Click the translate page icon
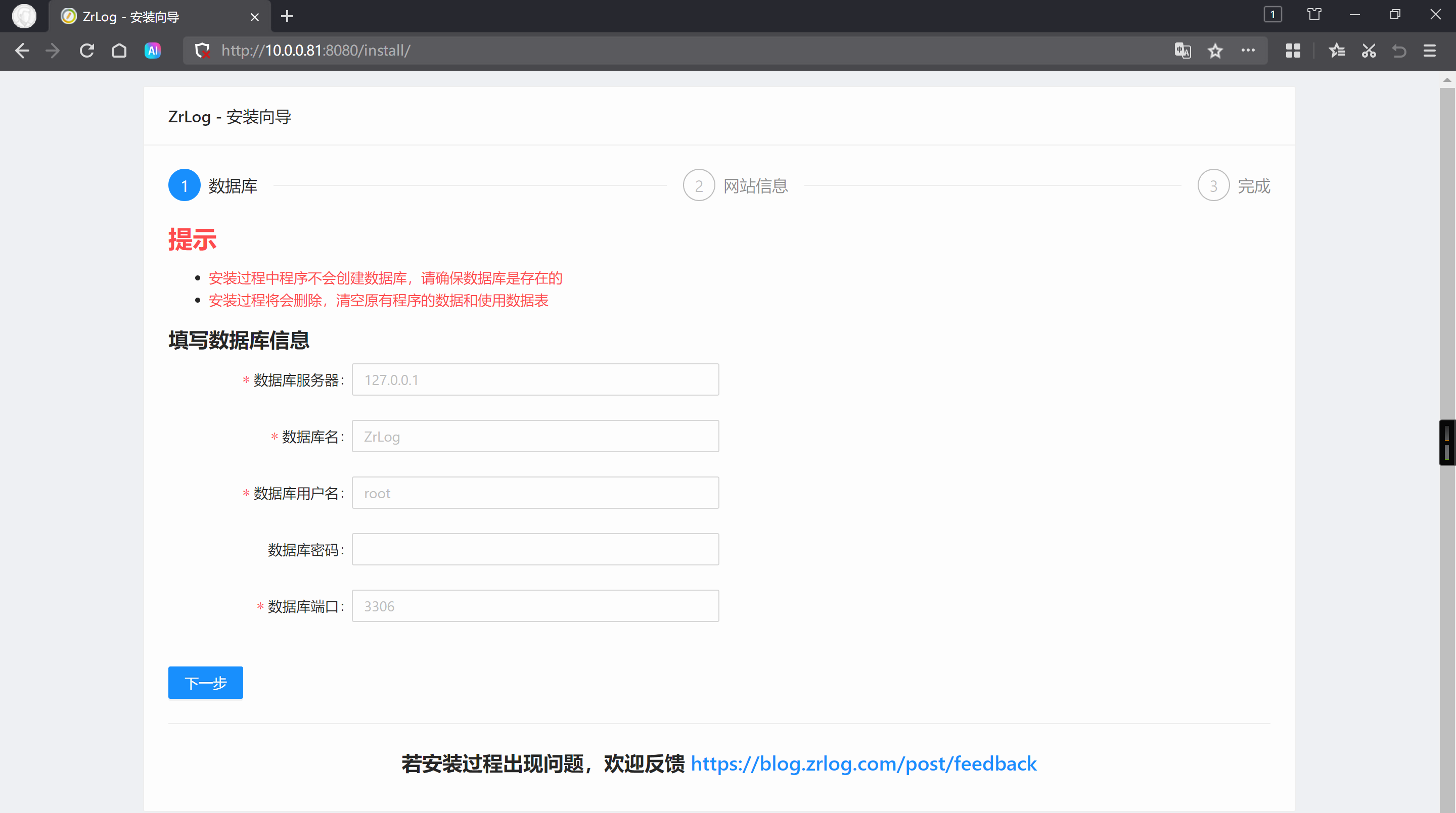Screen dimensions: 1456x813 [1182, 51]
